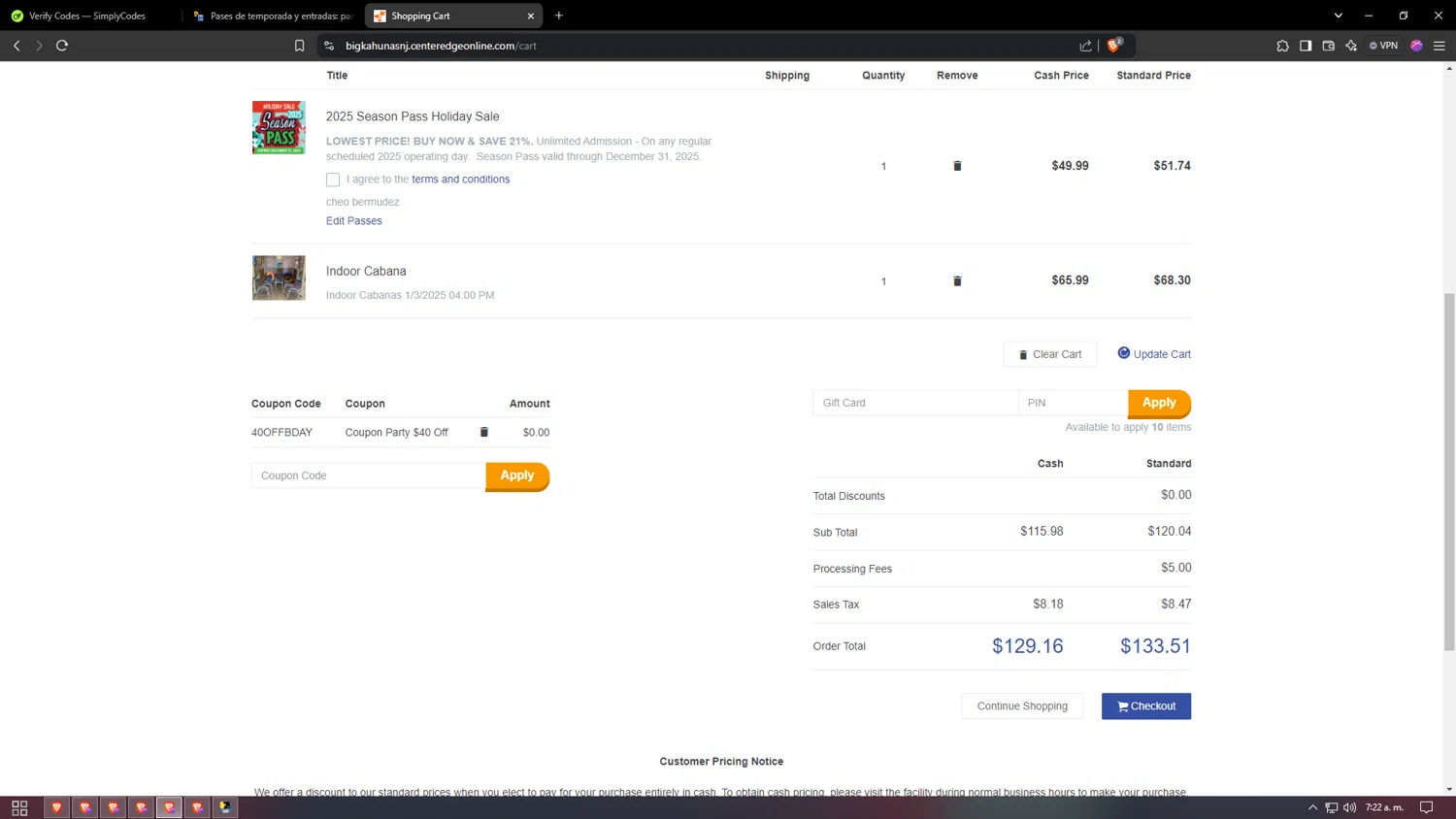Focus the gift card PIN field
The width and height of the screenshot is (1456, 819).
click(1073, 403)
